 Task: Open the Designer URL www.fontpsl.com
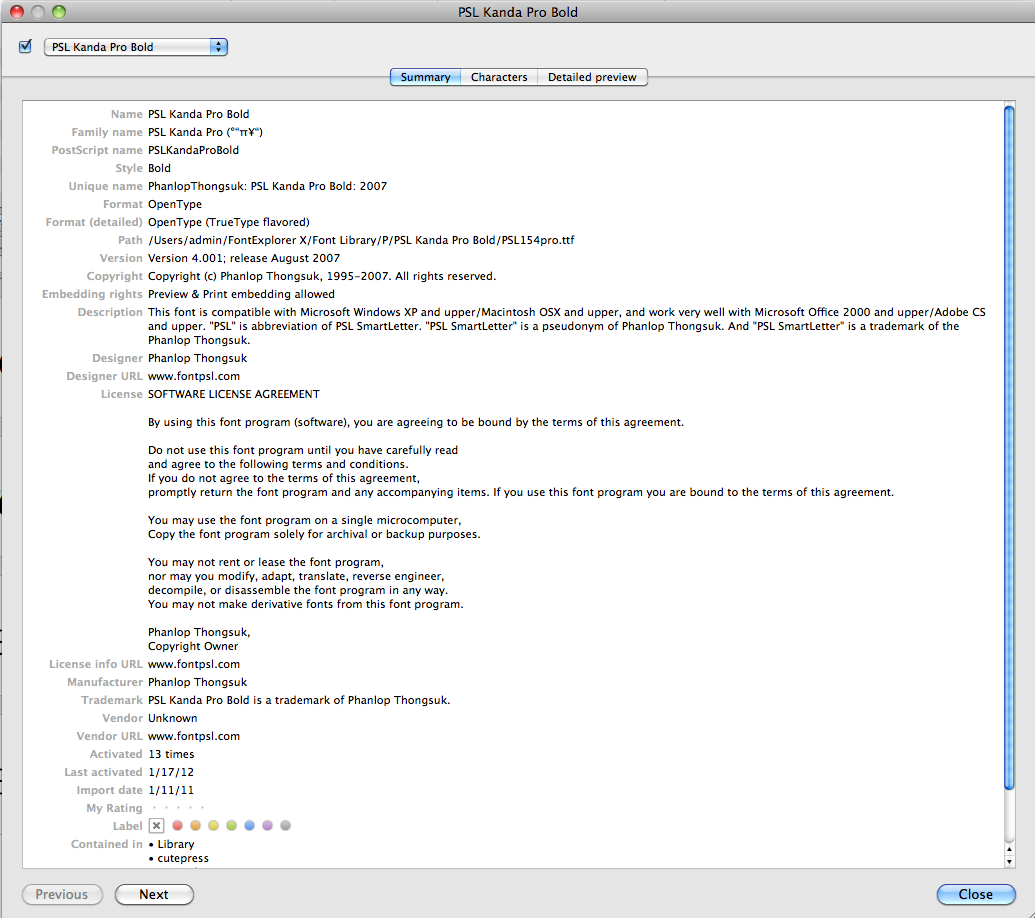click(x=194, y=376)
